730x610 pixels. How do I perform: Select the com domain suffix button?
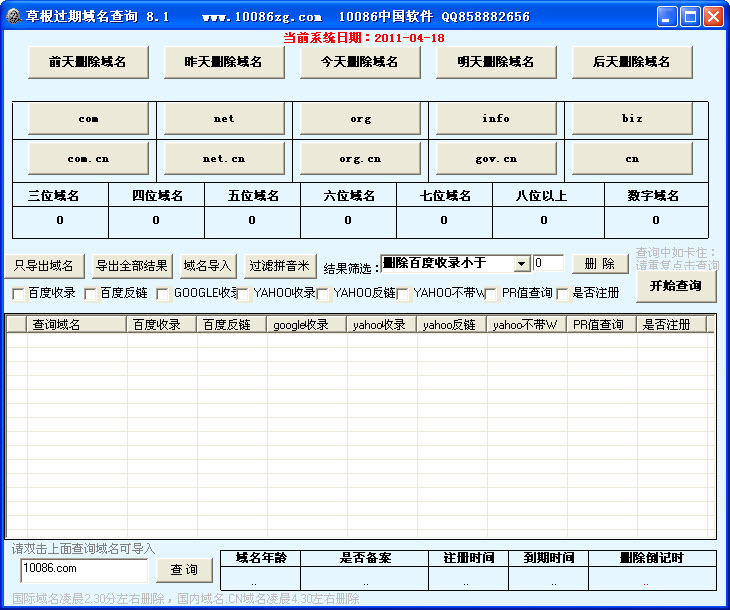pos(88,119)
